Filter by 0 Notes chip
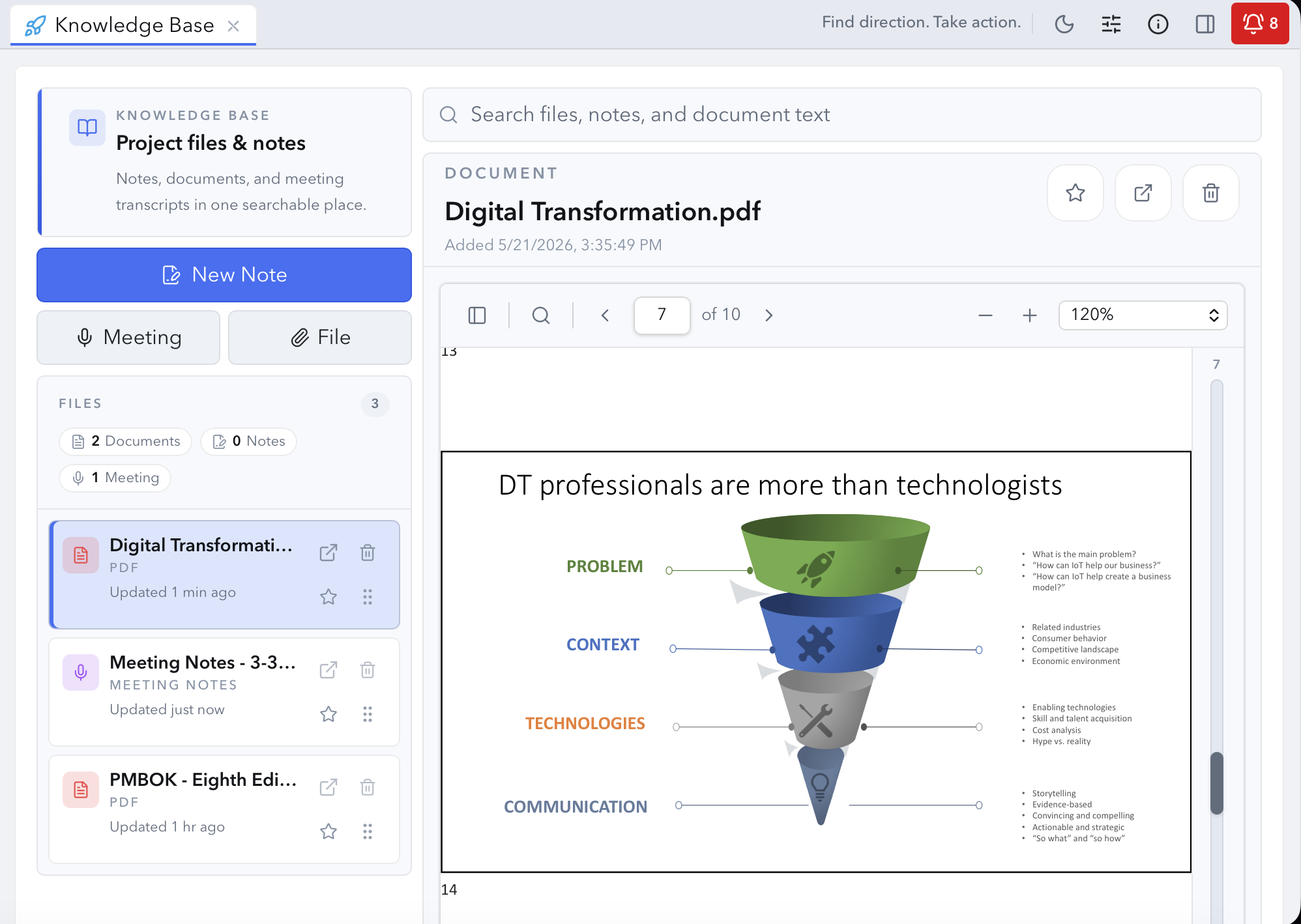The width and height of the screenshot is (1301, 924). (x=248, y=441)
